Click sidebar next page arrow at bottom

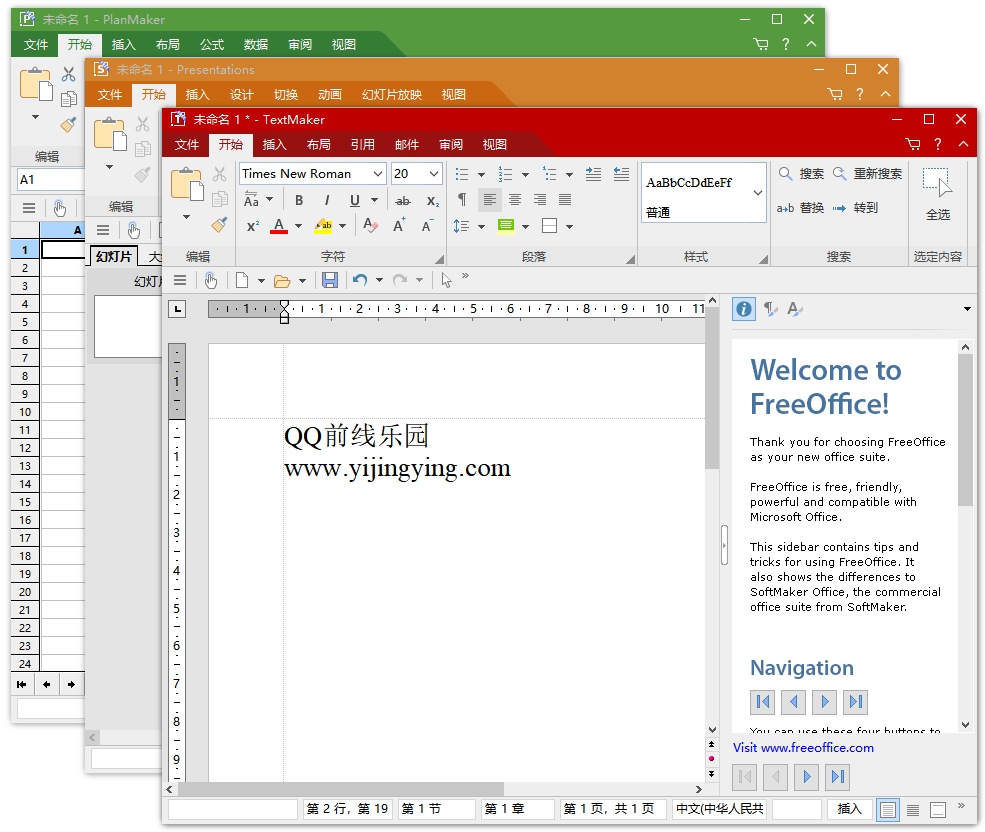point(807,777)
